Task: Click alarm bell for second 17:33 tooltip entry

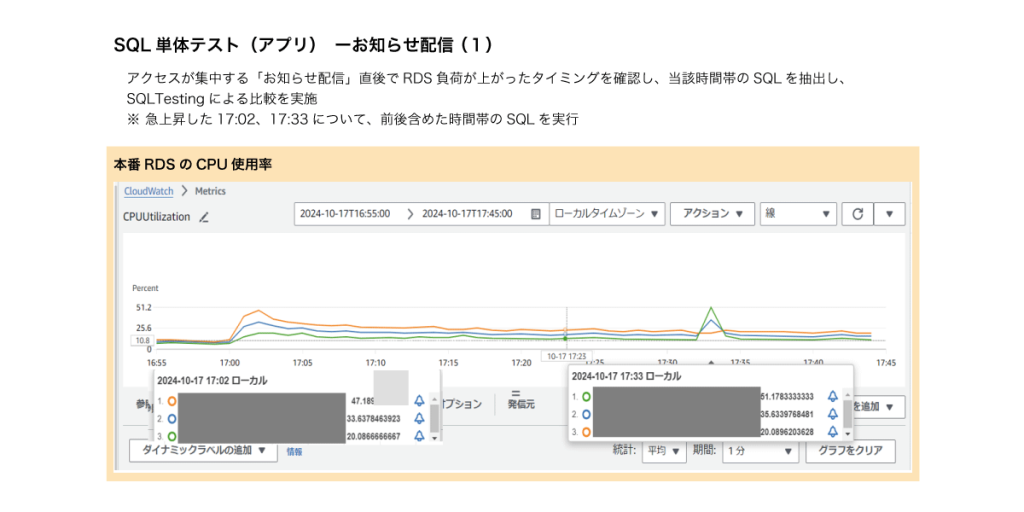Action: pyautogui.click(x=833, y=414)
